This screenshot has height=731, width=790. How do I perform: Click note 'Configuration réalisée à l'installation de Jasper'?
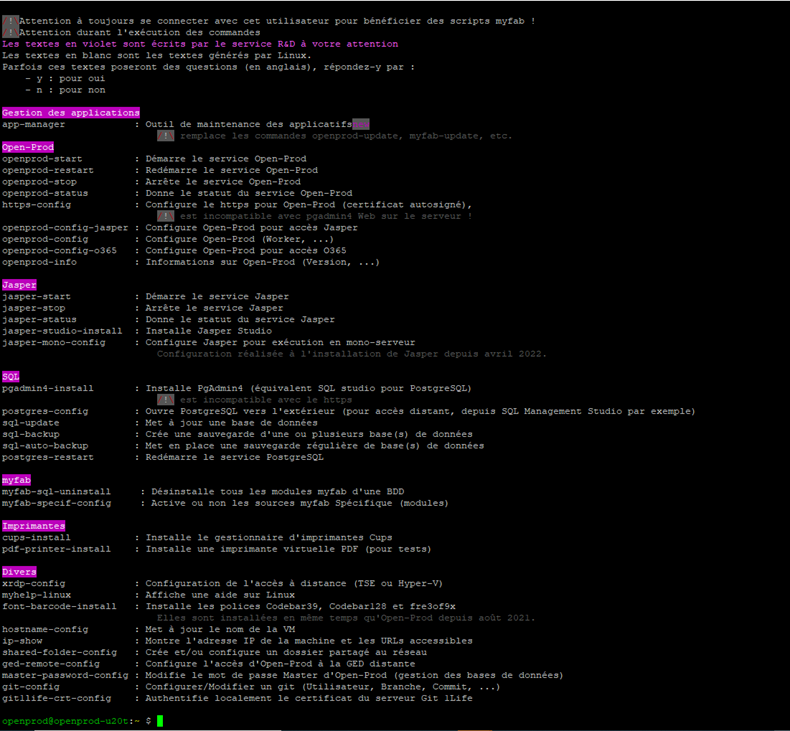point(351,354)
